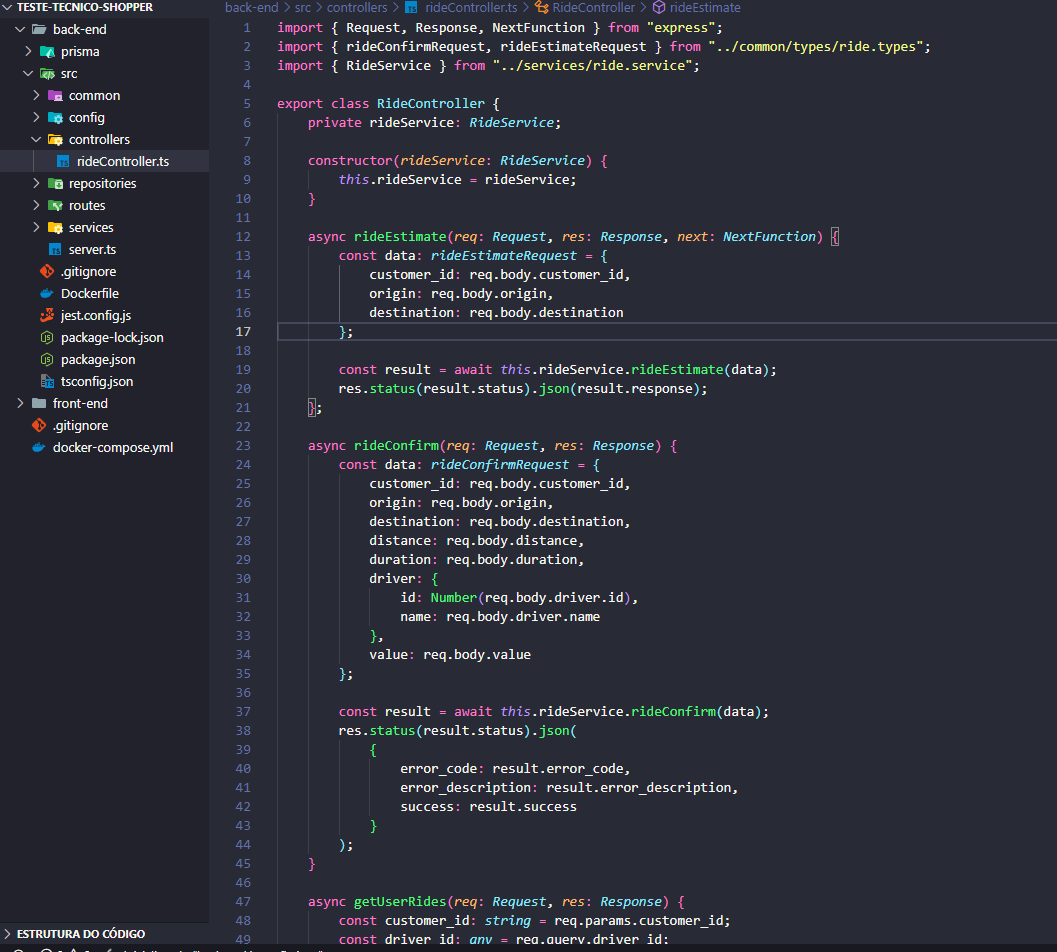
Task: Click the docker-compose.yml file icon
Action: point(38,448)
